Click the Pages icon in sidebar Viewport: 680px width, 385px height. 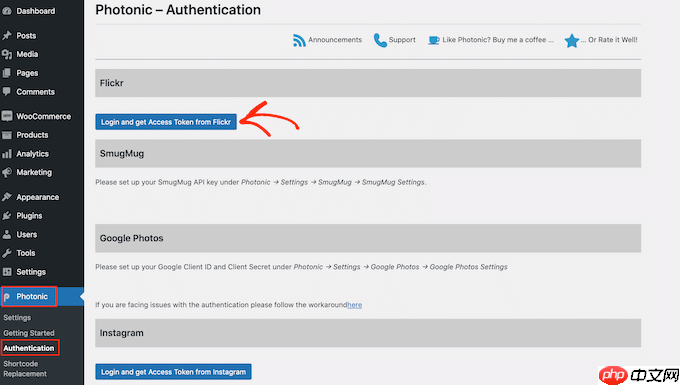click(7, 73)
